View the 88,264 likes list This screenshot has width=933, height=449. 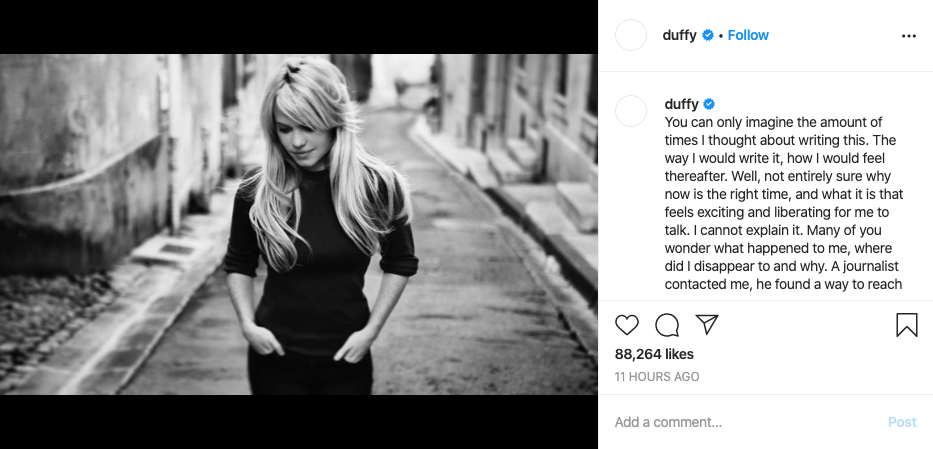click(654, 354)
